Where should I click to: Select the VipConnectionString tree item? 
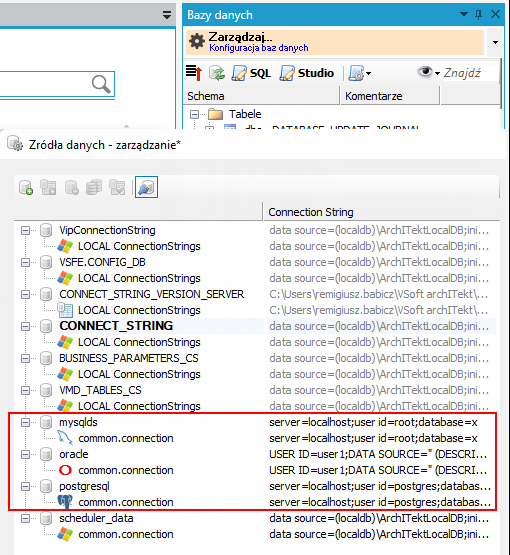pyautogui.click(x=107, y=230)
